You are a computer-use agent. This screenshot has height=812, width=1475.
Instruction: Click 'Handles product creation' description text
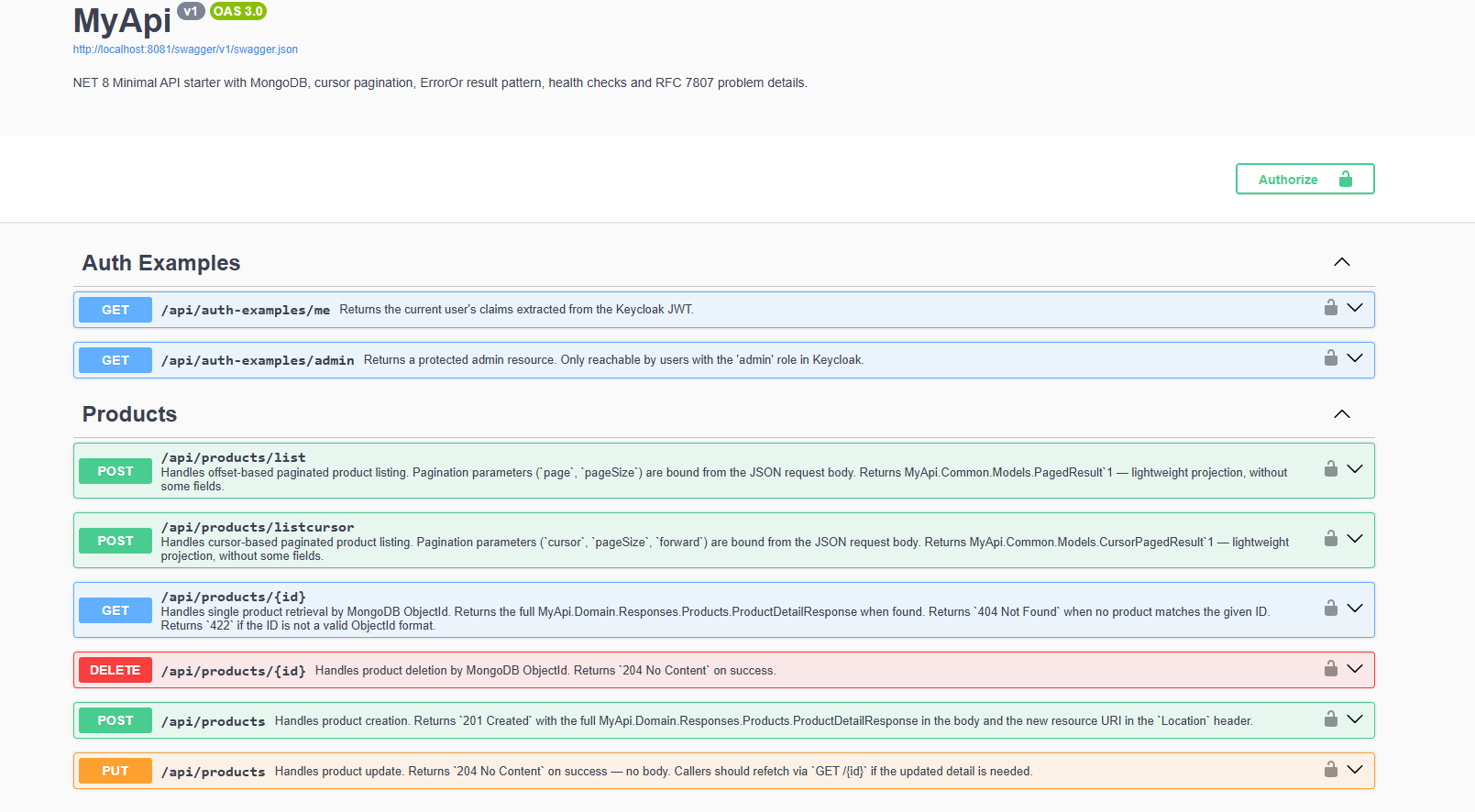pos(764,721)
